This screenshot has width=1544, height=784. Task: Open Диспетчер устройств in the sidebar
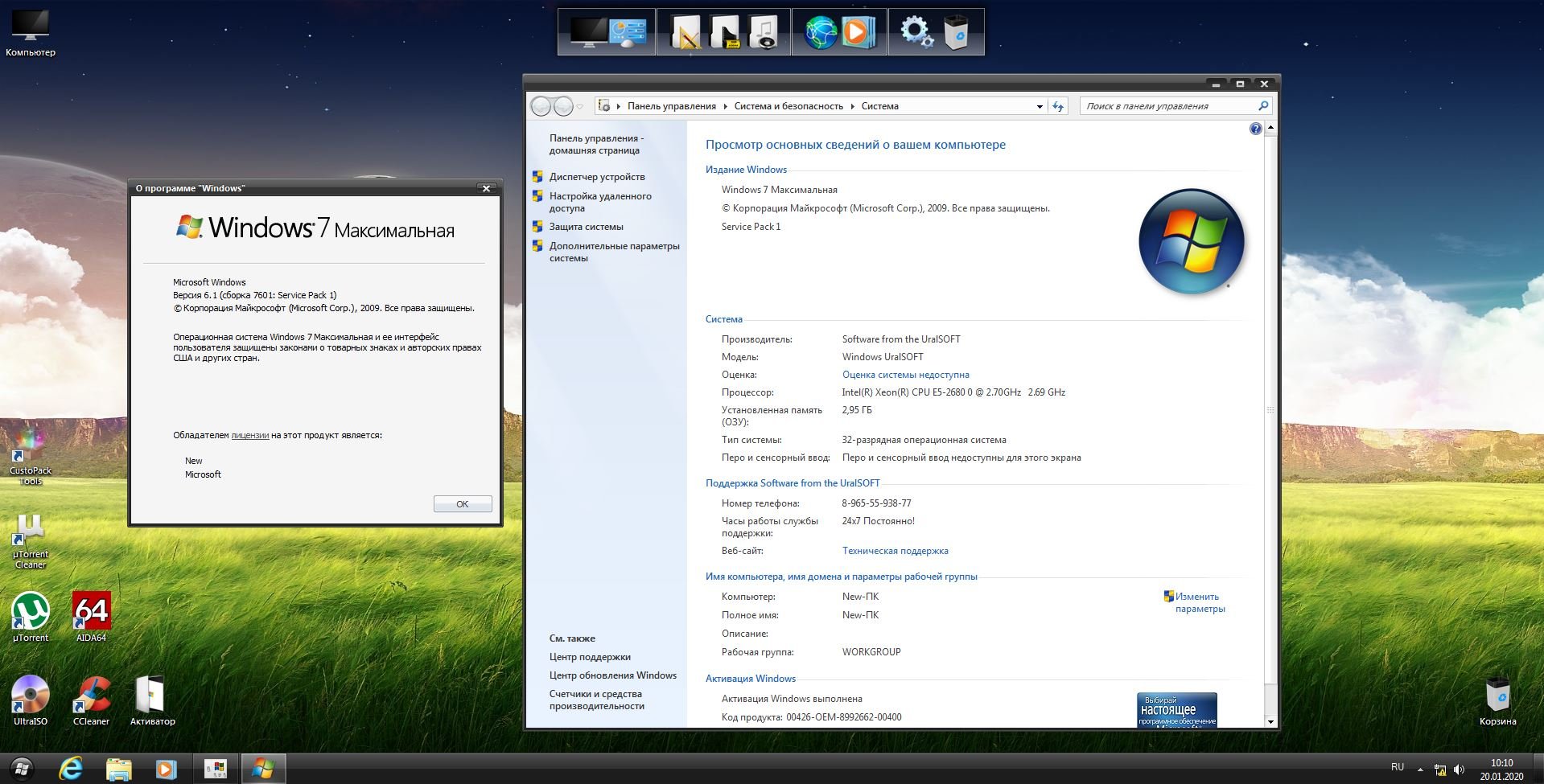tap(597, 177)
